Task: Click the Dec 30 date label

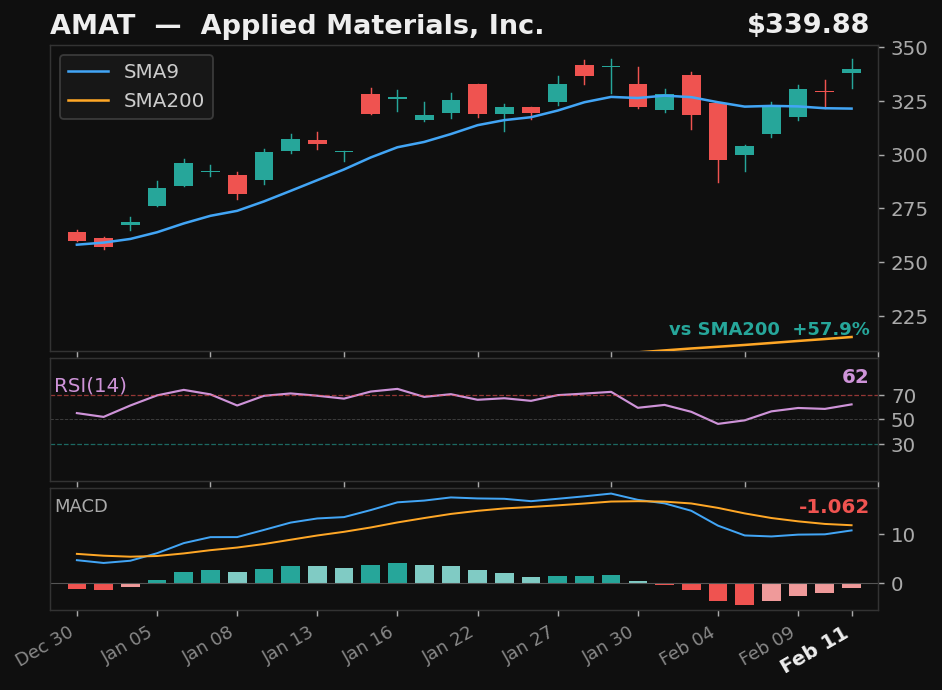Action: (46, 646)
